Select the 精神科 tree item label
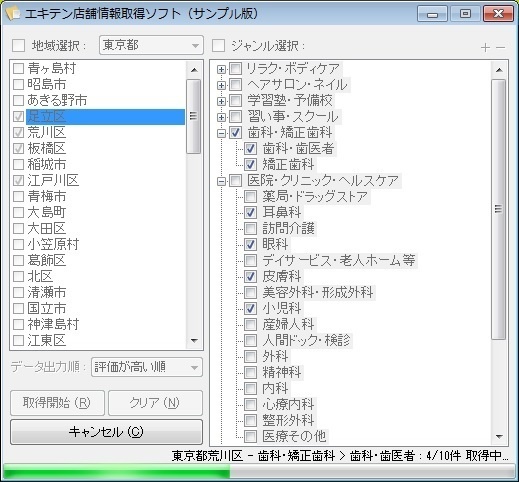 [x=282, y=372]
